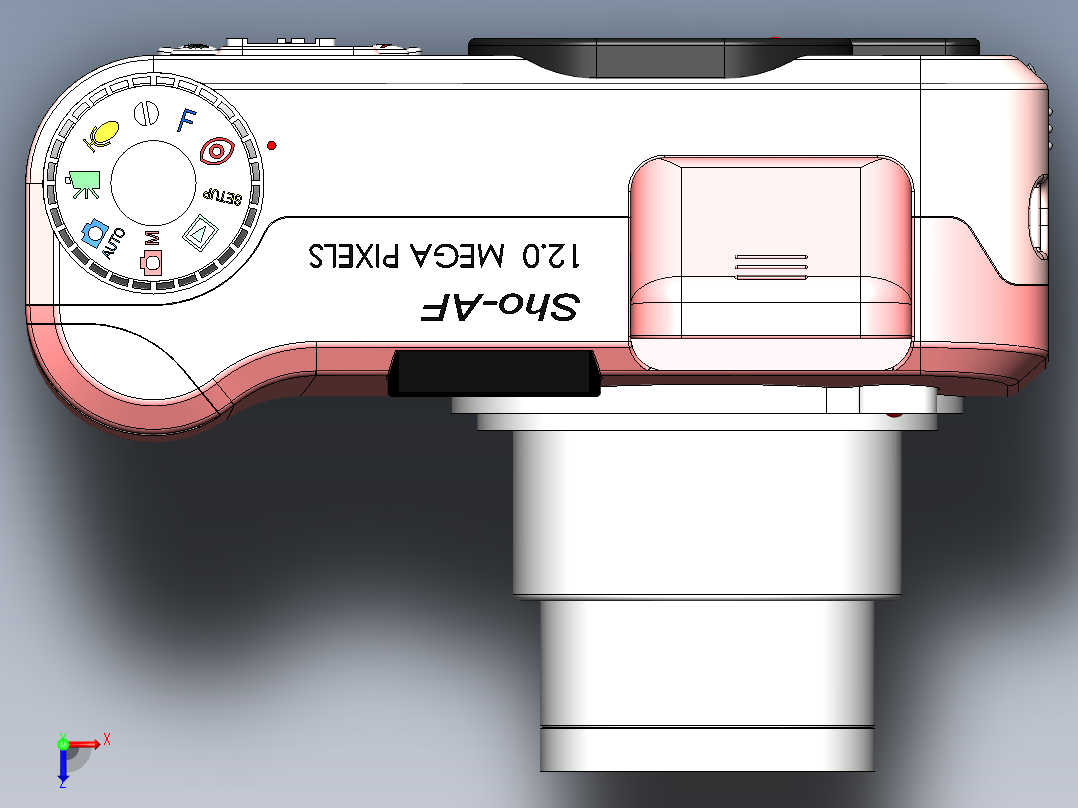Select the red indicator dot beside the dial
This screenshot has width=1078, height=808.
click(272, 145)
